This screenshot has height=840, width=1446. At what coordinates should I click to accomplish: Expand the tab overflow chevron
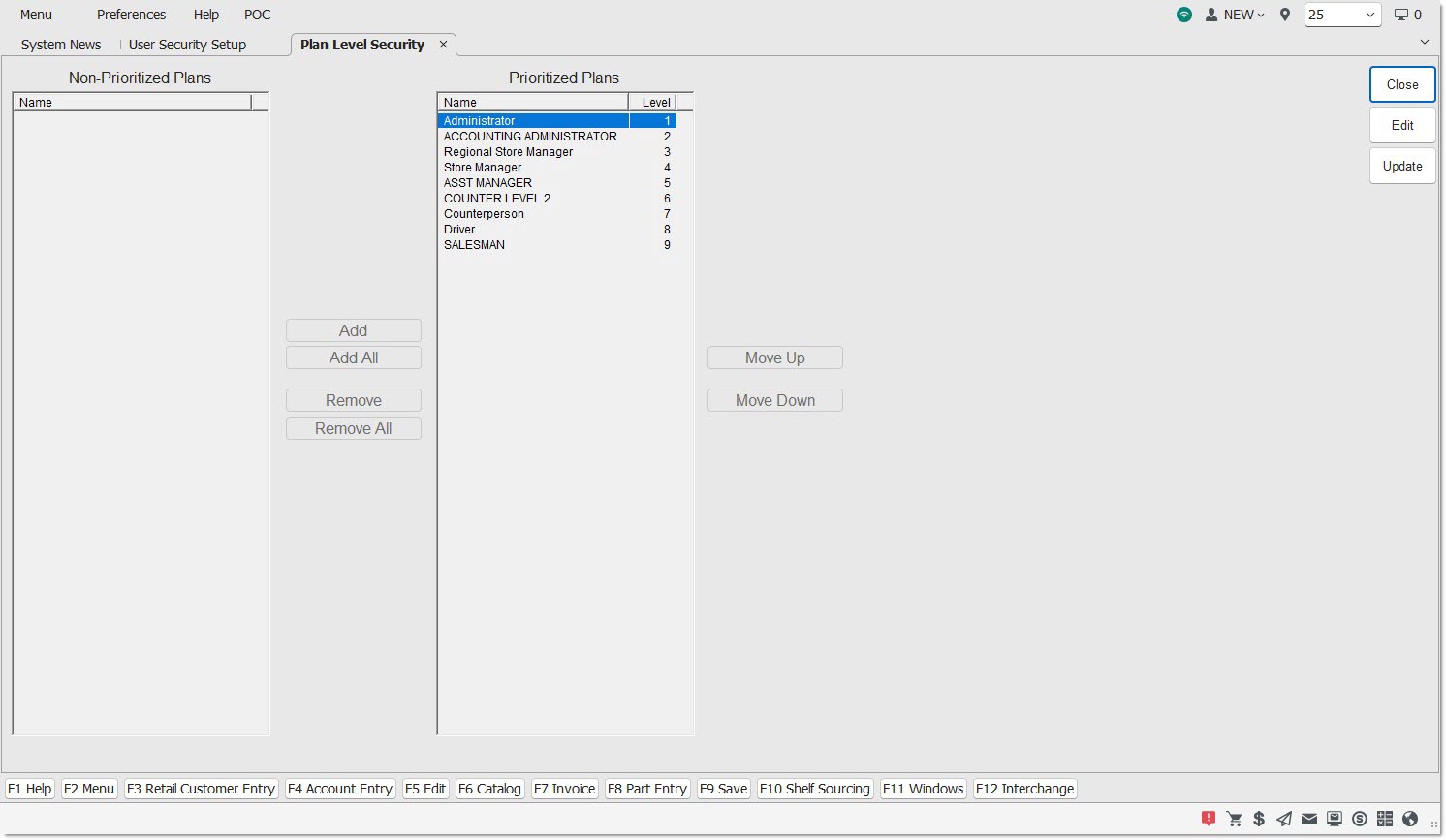click(x=1424, y=42)
